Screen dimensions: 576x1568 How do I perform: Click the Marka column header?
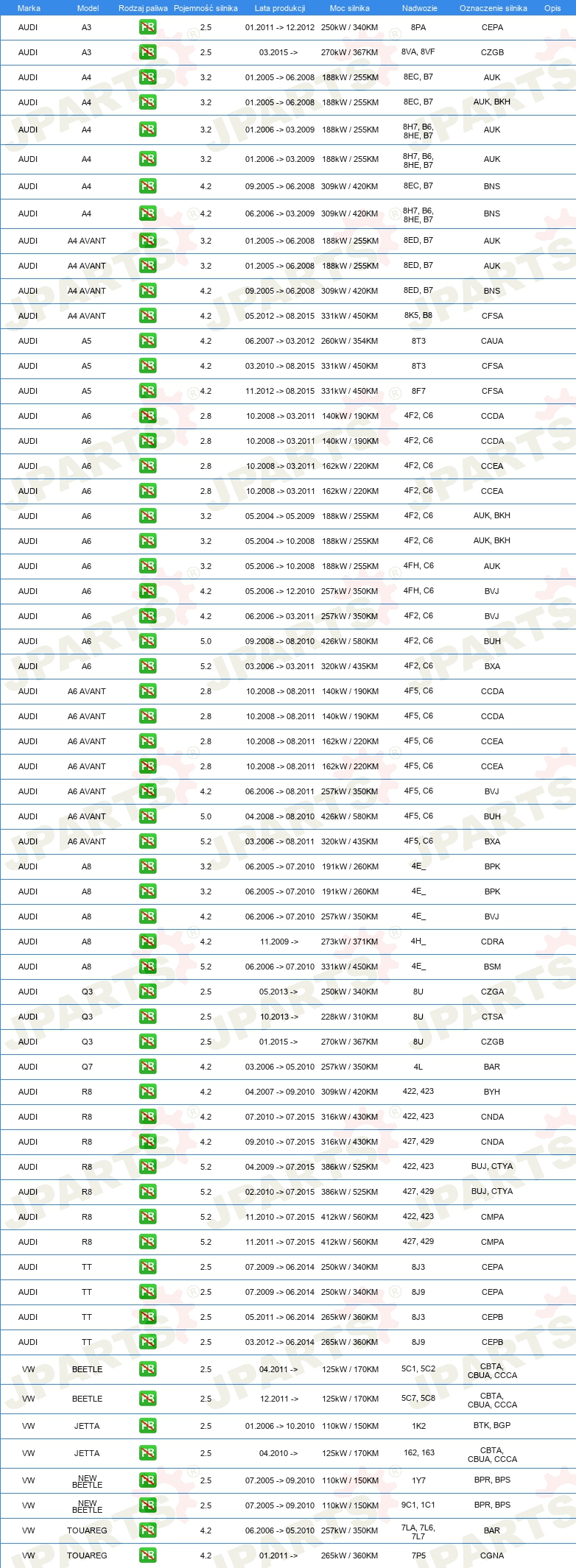click(29, 8)
